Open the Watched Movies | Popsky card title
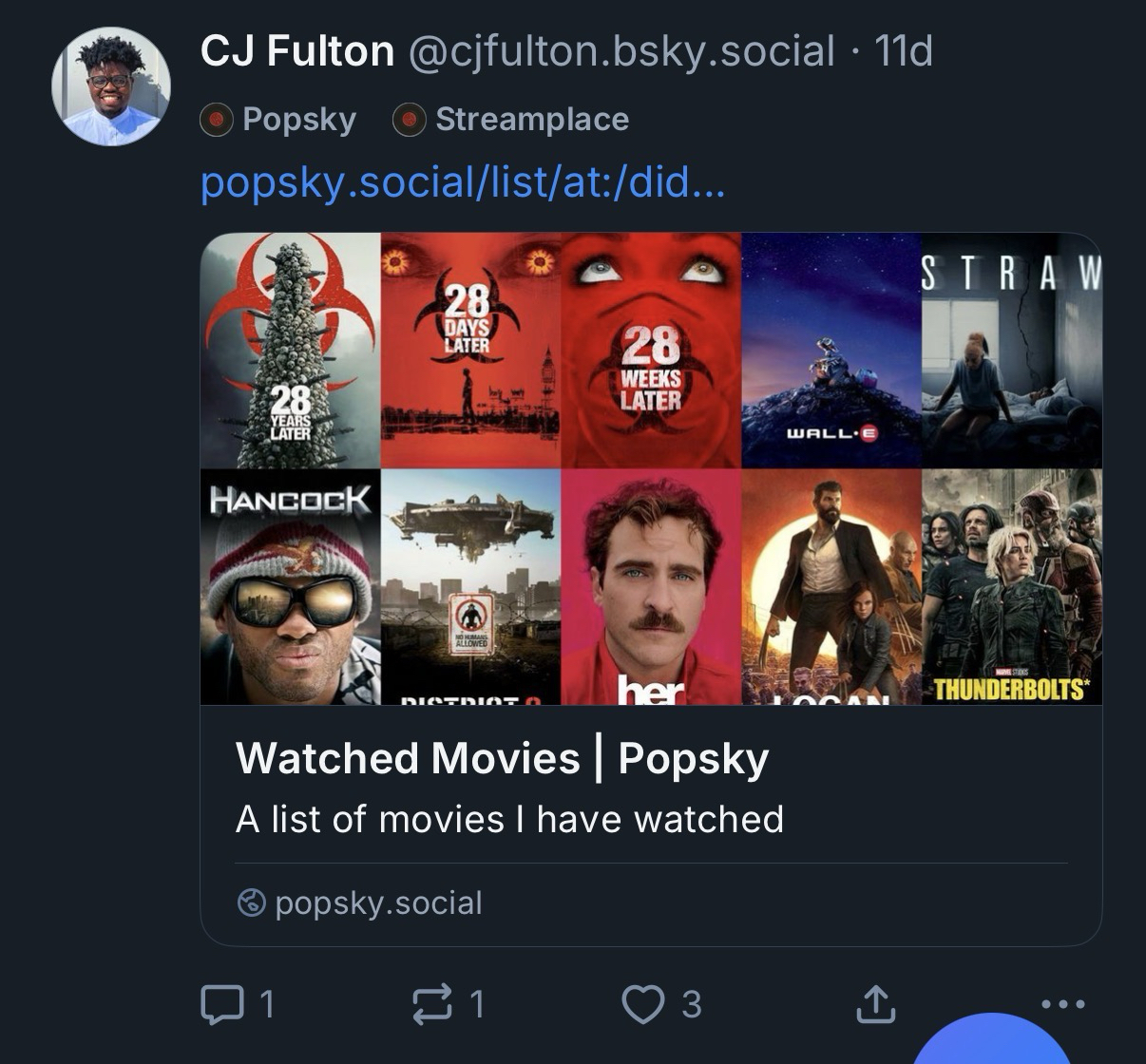This screenshot has height=1064, width=1146. [502, 758]
